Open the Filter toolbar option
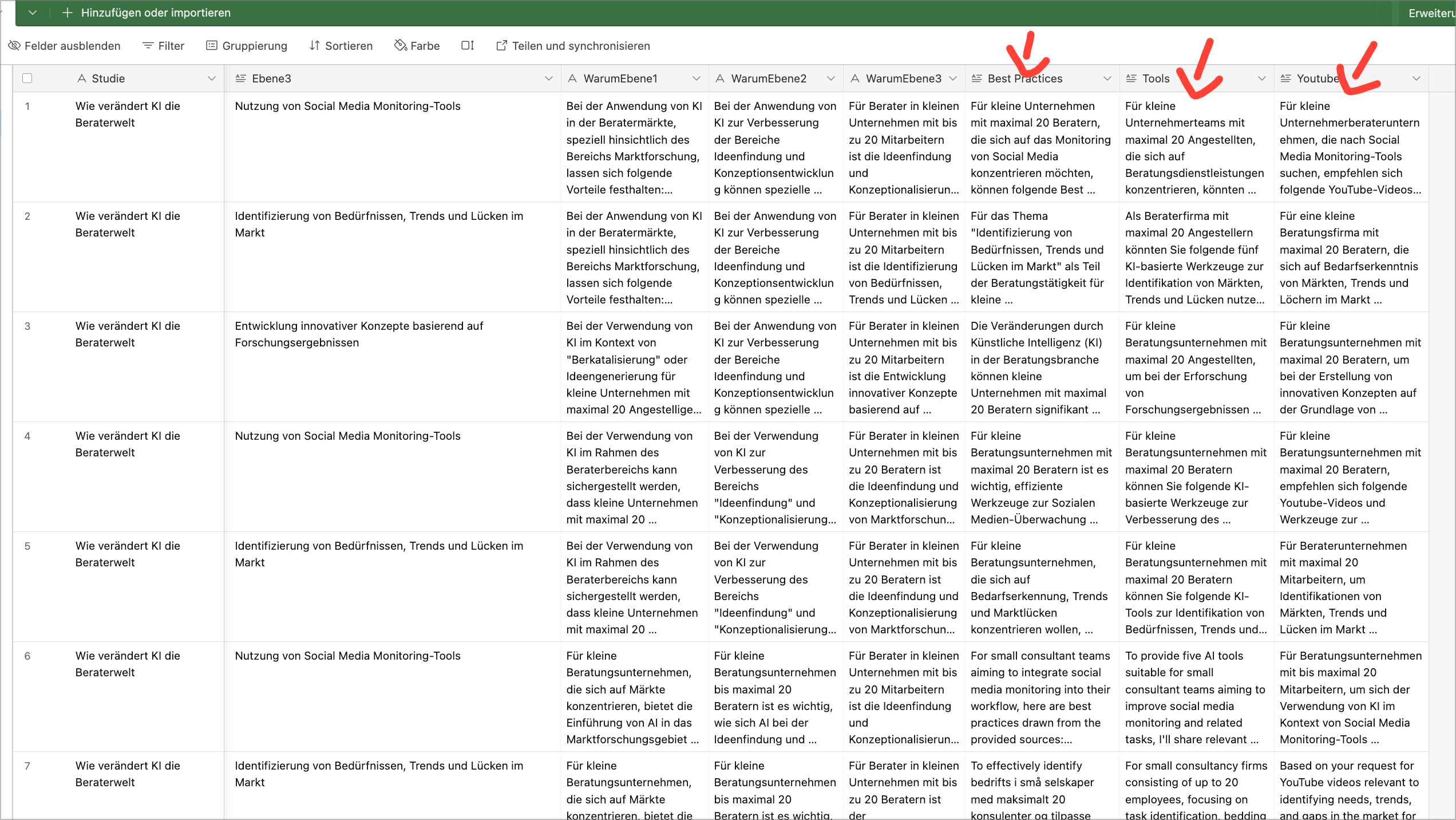 click(163, 46)
